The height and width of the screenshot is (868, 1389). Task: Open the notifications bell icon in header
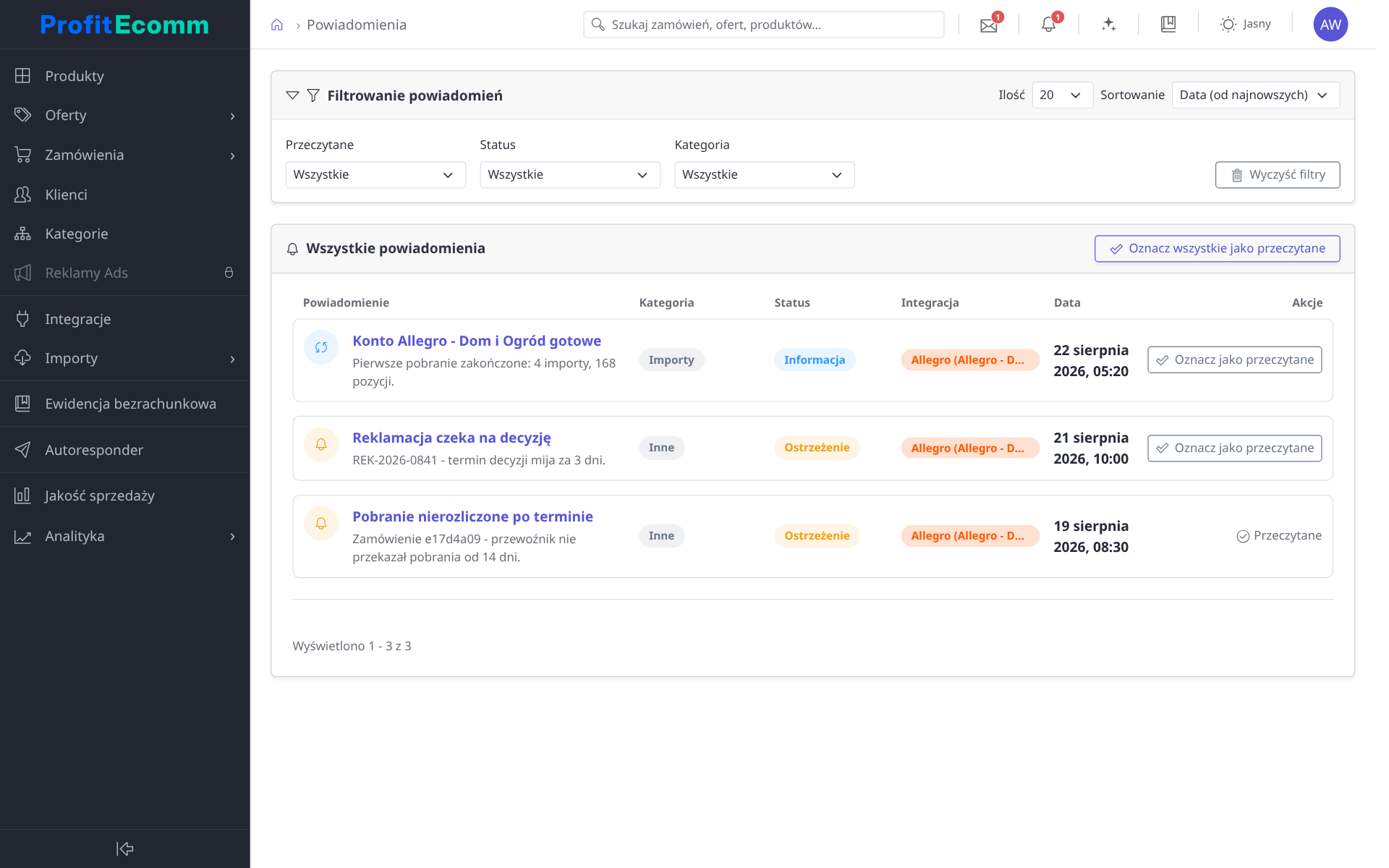(x=1048, y=25)
